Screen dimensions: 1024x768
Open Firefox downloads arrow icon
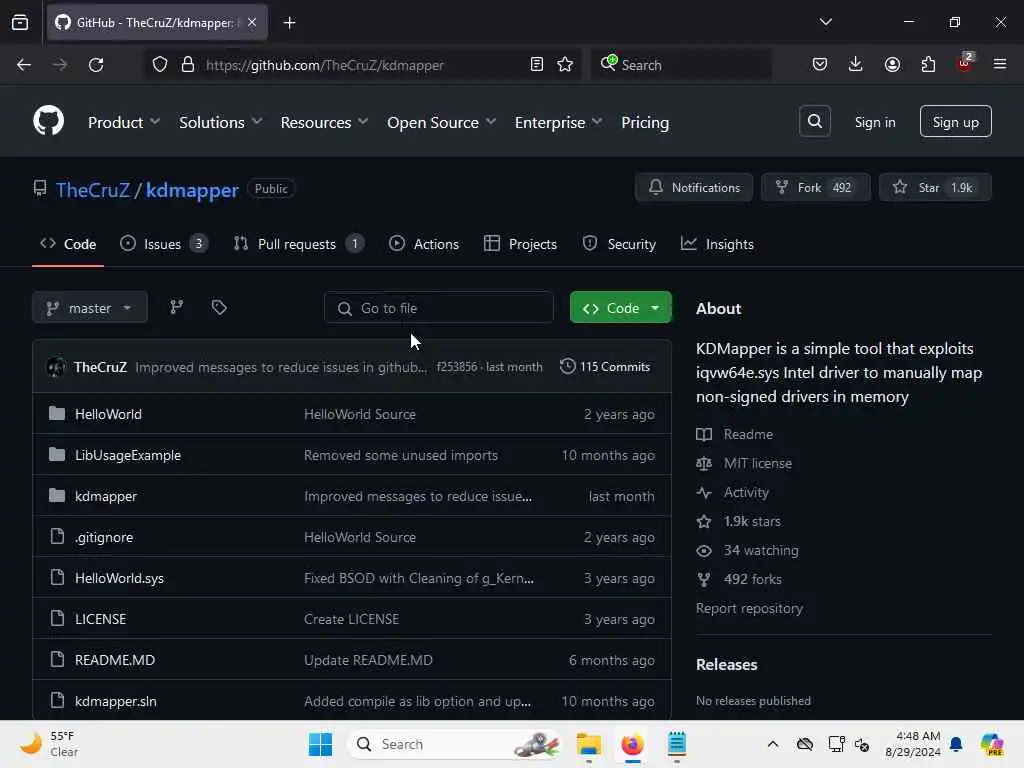coord(856,65)
